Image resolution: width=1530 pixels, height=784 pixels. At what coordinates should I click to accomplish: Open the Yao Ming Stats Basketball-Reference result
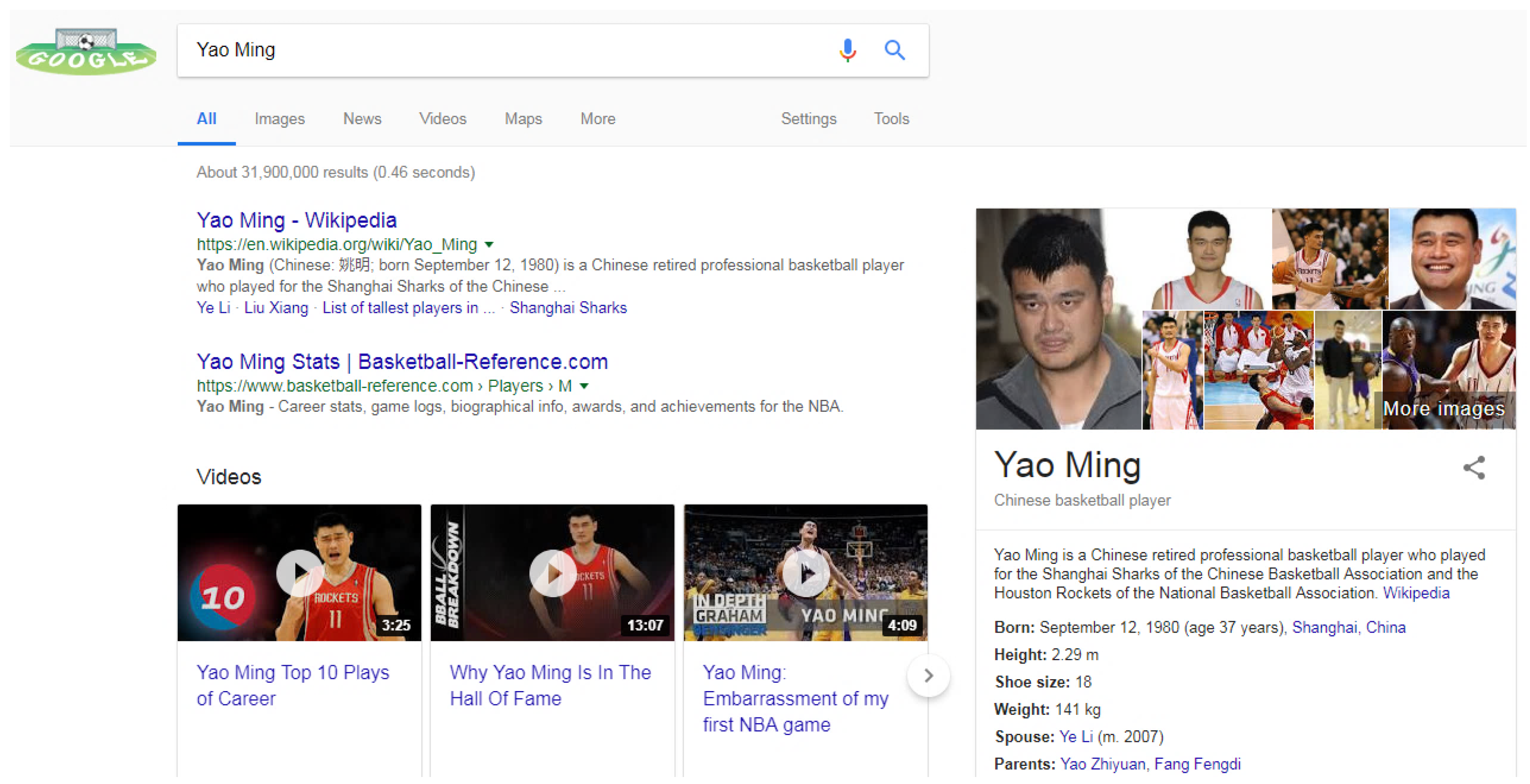[402, 362]
